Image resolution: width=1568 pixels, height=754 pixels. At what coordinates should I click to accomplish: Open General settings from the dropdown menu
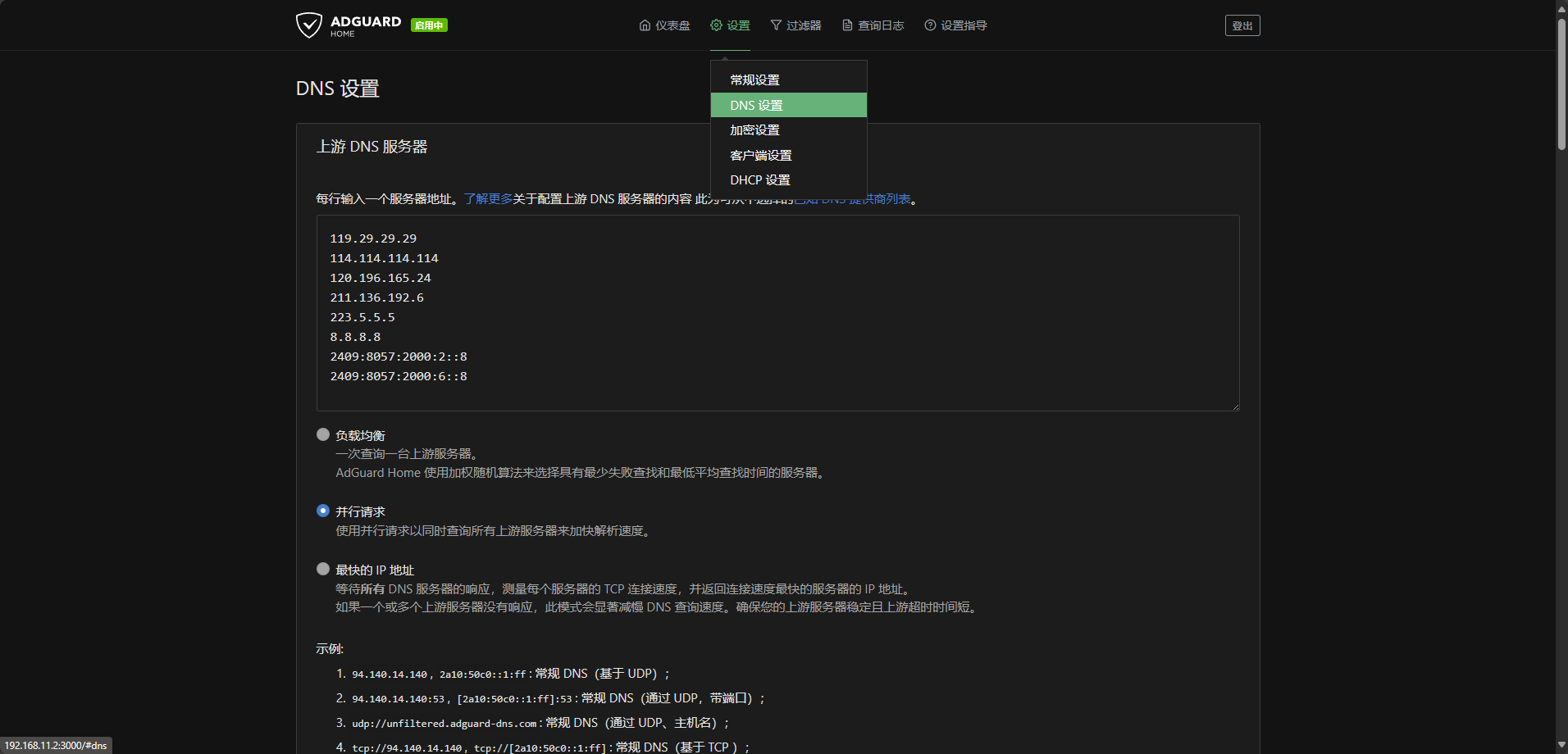coord(754,79)
